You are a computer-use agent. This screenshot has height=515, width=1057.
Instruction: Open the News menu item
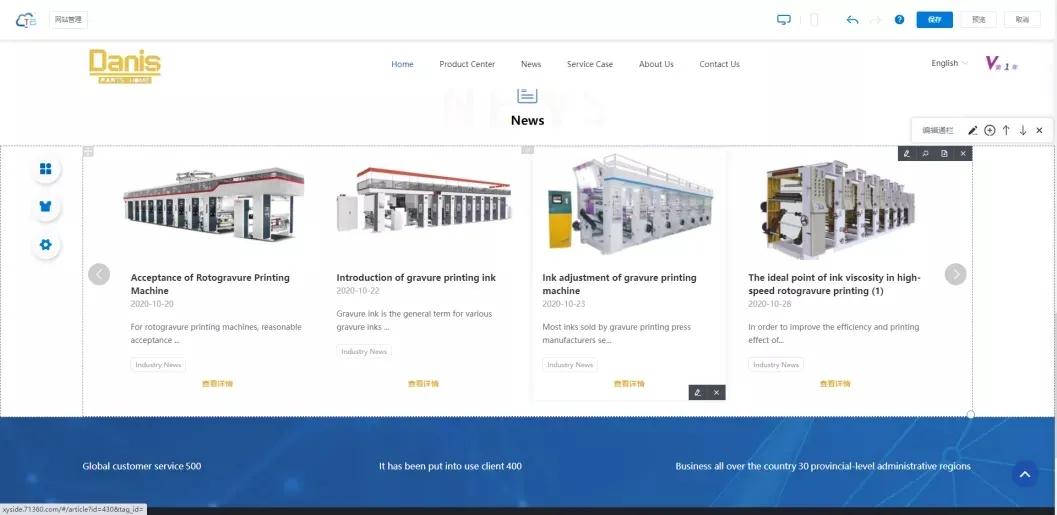pos(531,64)
